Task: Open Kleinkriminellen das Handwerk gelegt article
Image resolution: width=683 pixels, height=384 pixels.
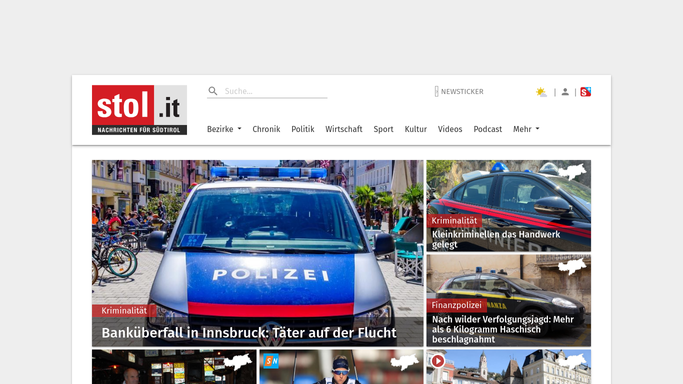Action: point(496,239)
